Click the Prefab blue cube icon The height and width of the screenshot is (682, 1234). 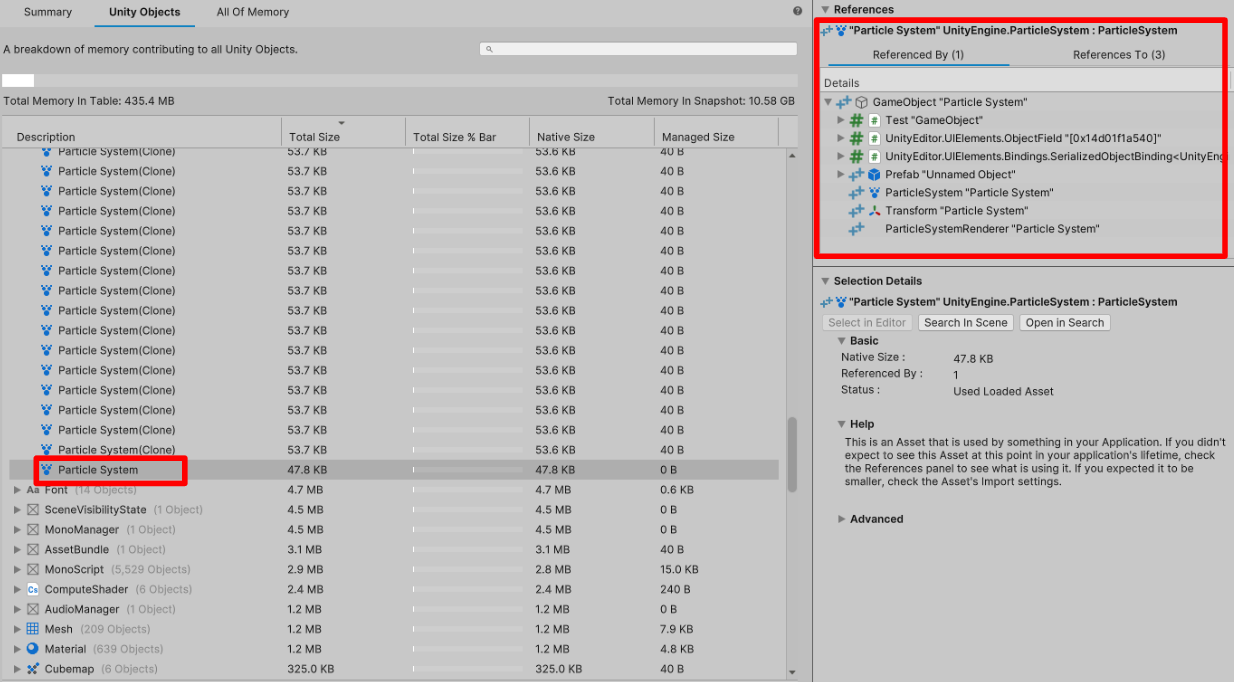click(x=874, y=174)
